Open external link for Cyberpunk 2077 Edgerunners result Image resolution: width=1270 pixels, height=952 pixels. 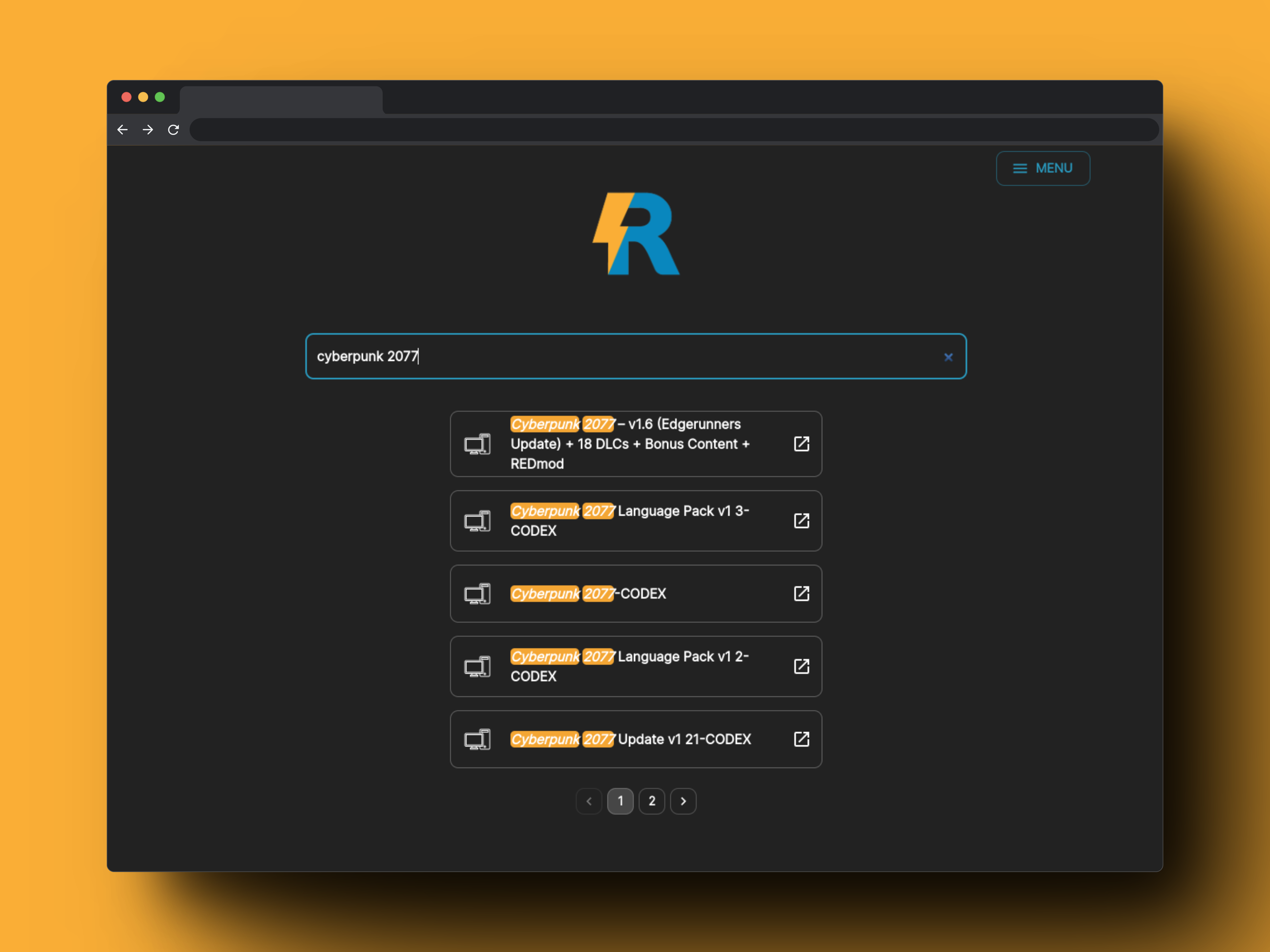801,444
